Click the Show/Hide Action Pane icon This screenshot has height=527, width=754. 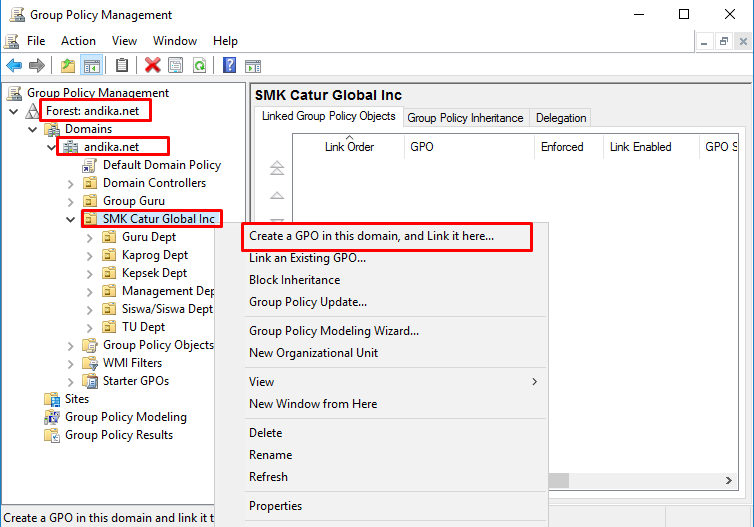(x=253, y=66)
